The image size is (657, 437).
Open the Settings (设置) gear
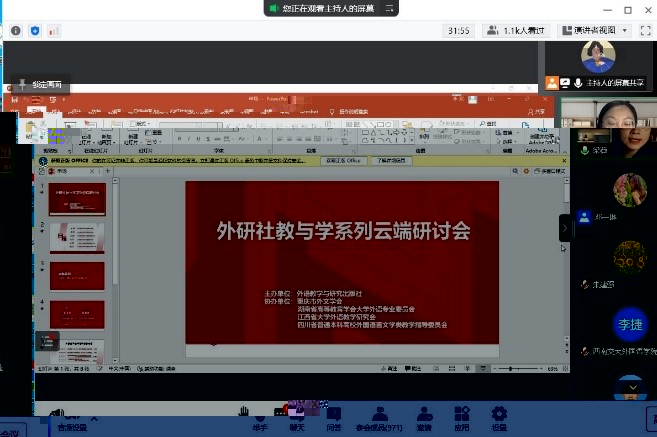[x=499, y=418]
